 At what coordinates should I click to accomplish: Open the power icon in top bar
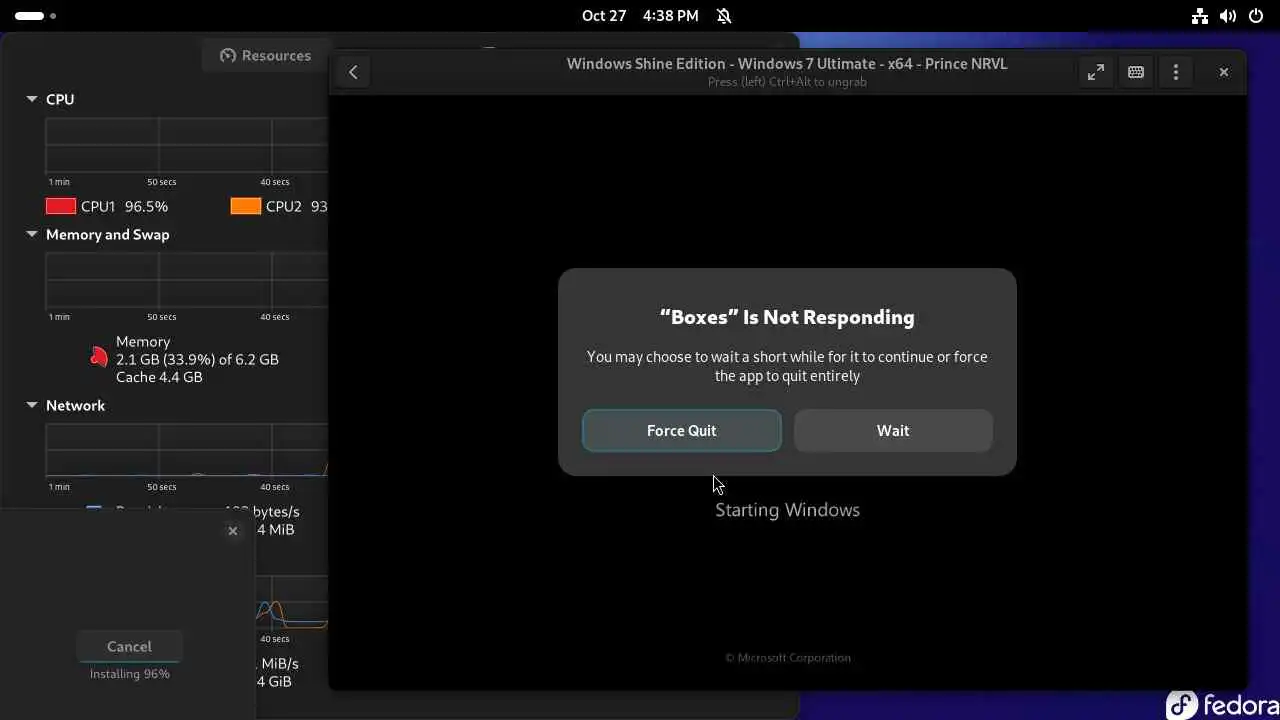[x=1256, y=16]
